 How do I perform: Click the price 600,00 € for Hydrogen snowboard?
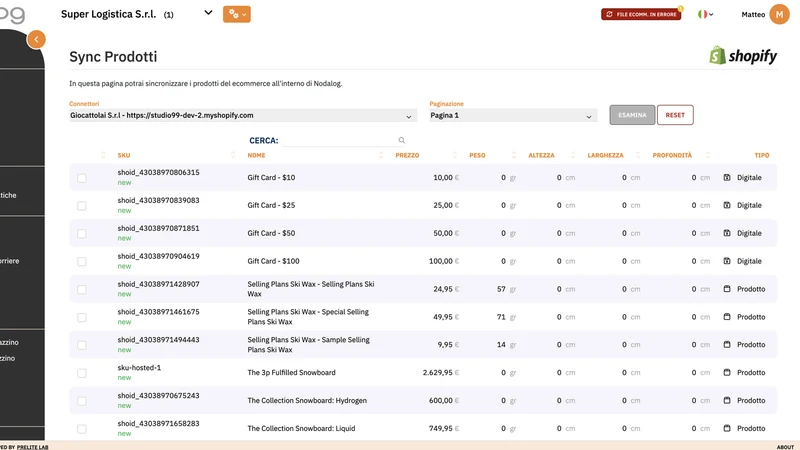point(444,401)
